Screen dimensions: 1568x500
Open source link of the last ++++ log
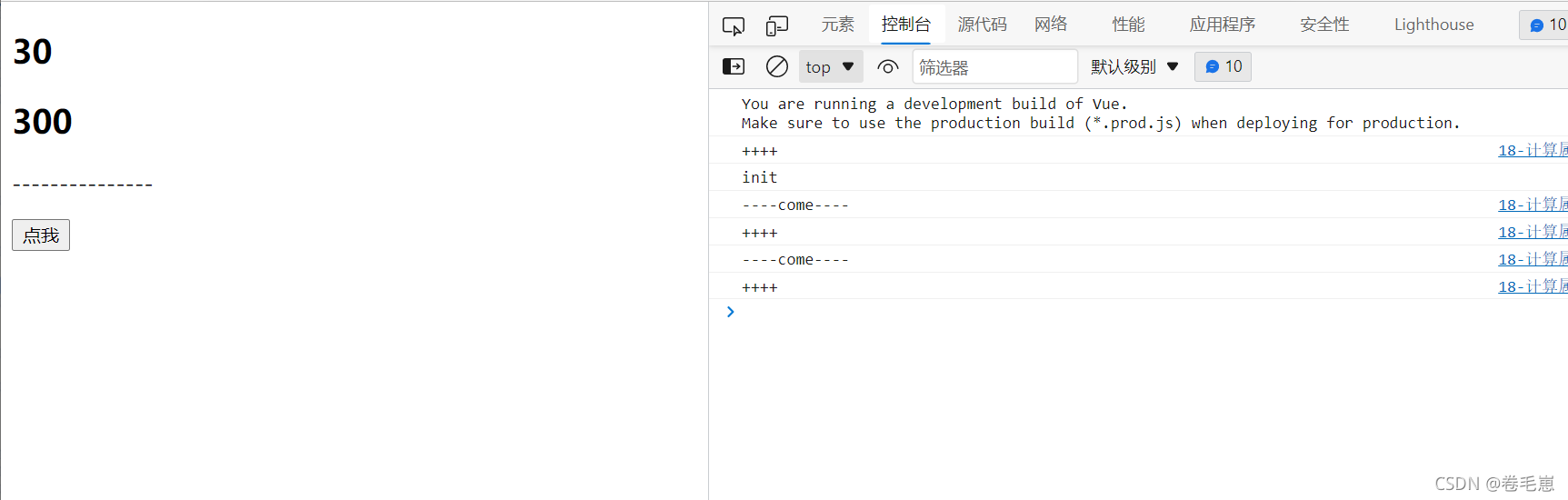coord(1533,286)
